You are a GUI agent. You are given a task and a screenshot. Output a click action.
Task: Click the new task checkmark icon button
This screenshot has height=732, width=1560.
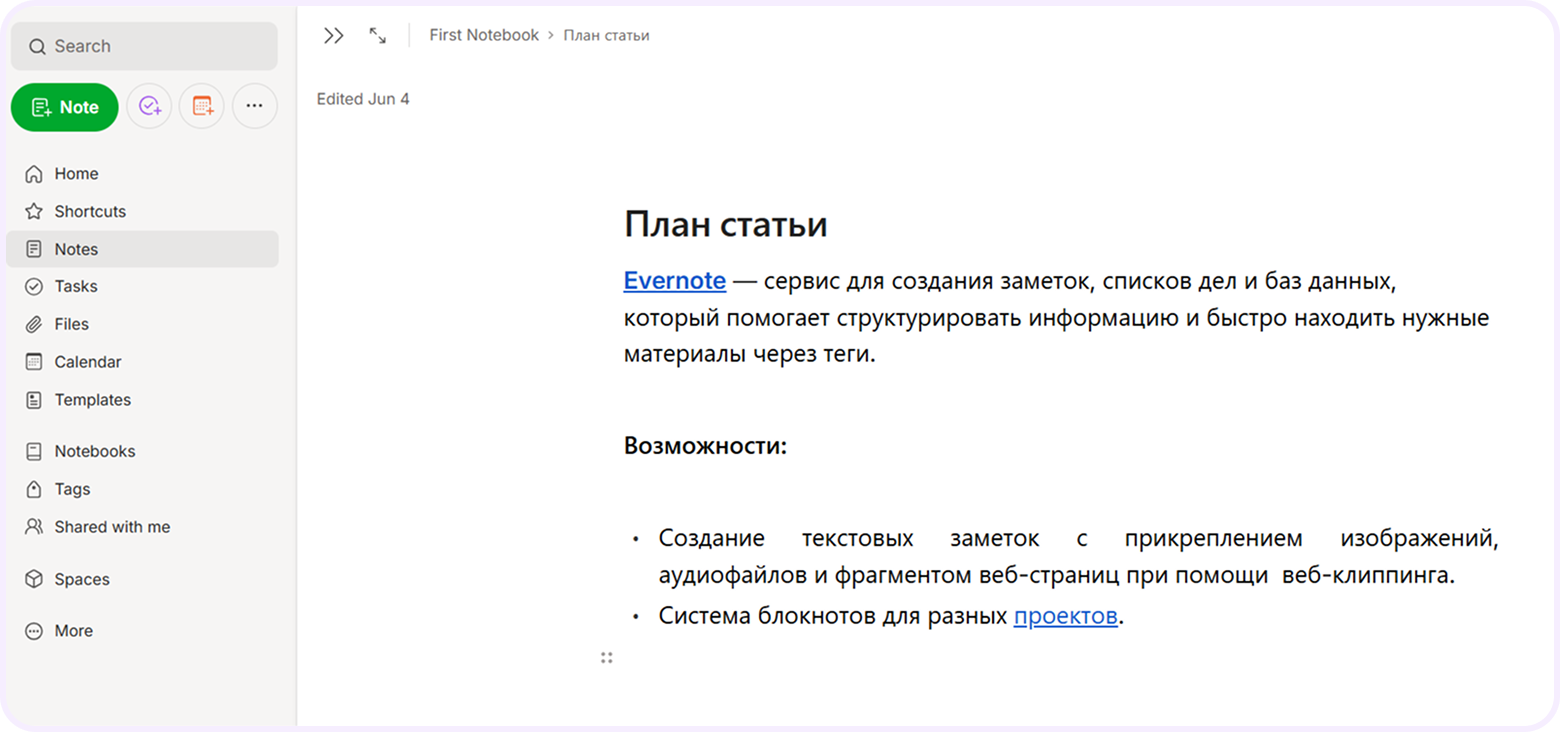(149, 106)
